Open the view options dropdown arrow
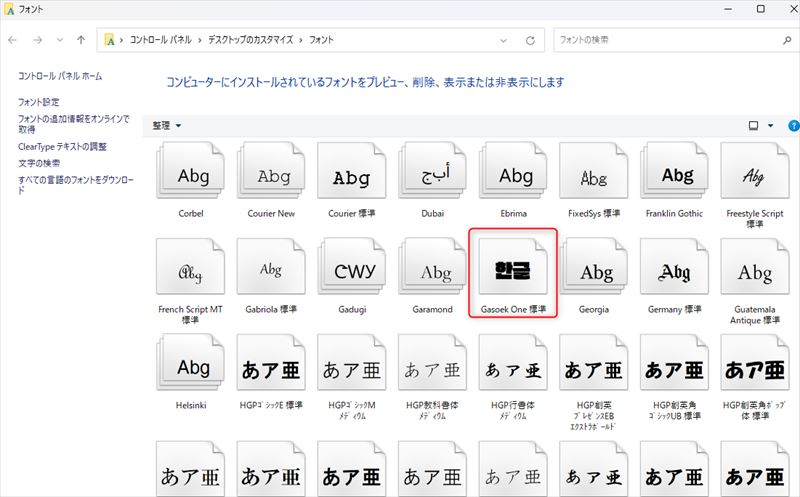 click(x=770, y=126)
